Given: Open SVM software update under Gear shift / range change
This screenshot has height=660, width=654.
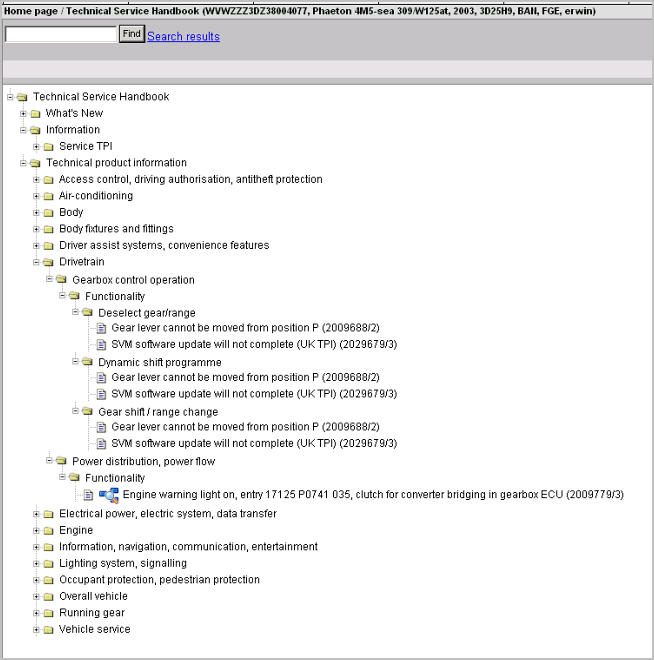Looking at the screenshot, I should 254,444.
